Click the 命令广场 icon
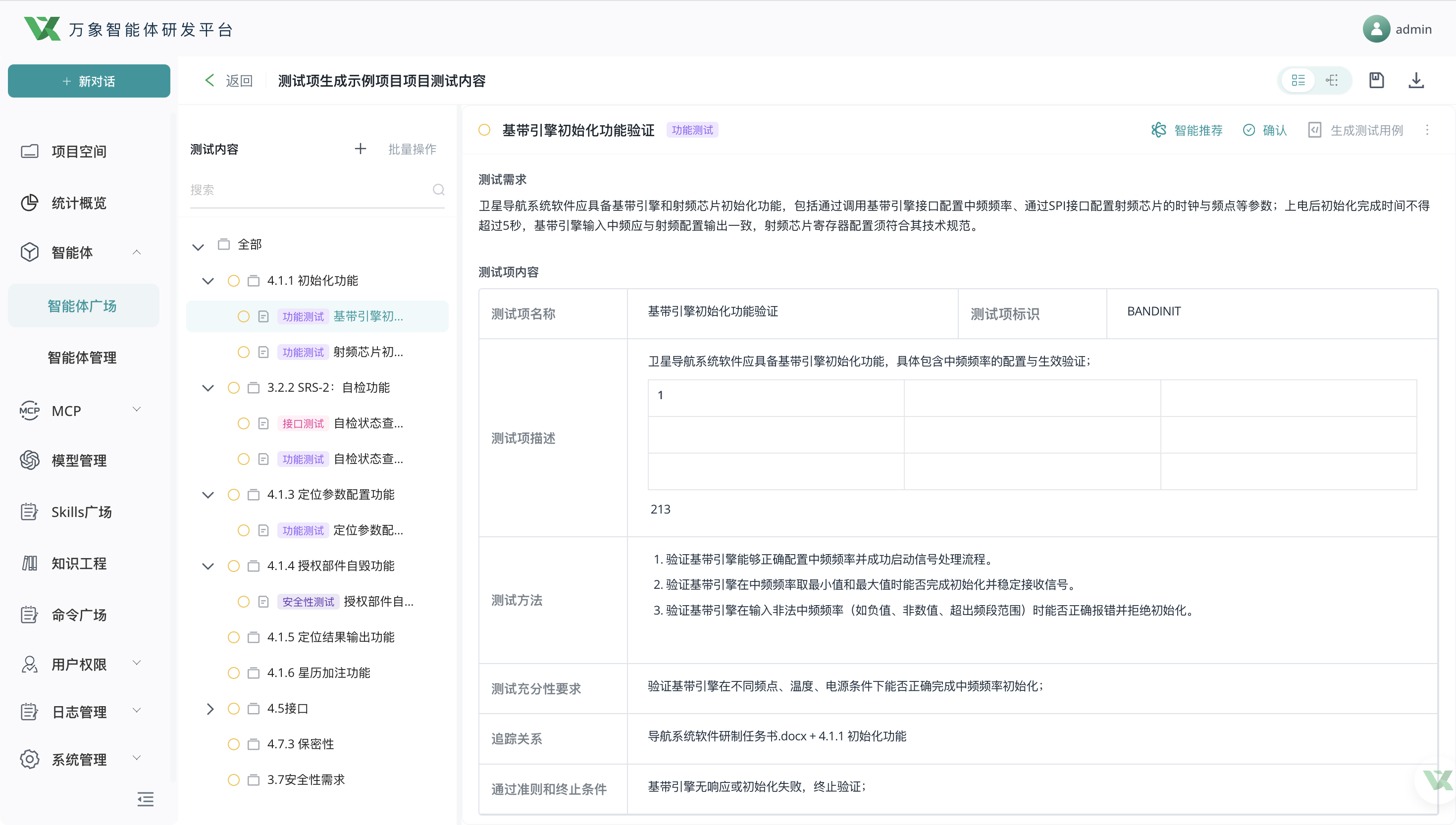Viewport: 1456px width, 825px height. tap(29, 615)
